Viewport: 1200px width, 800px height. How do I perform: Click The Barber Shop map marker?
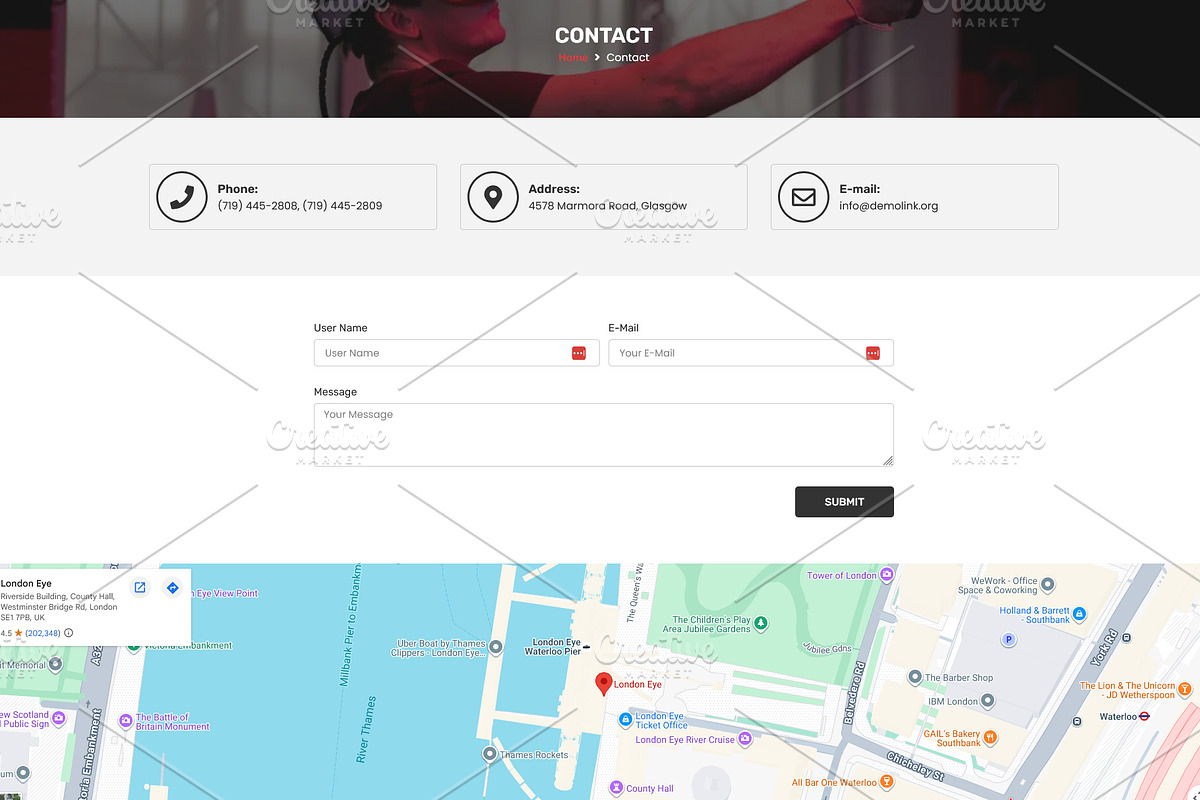tap(914, 677)
